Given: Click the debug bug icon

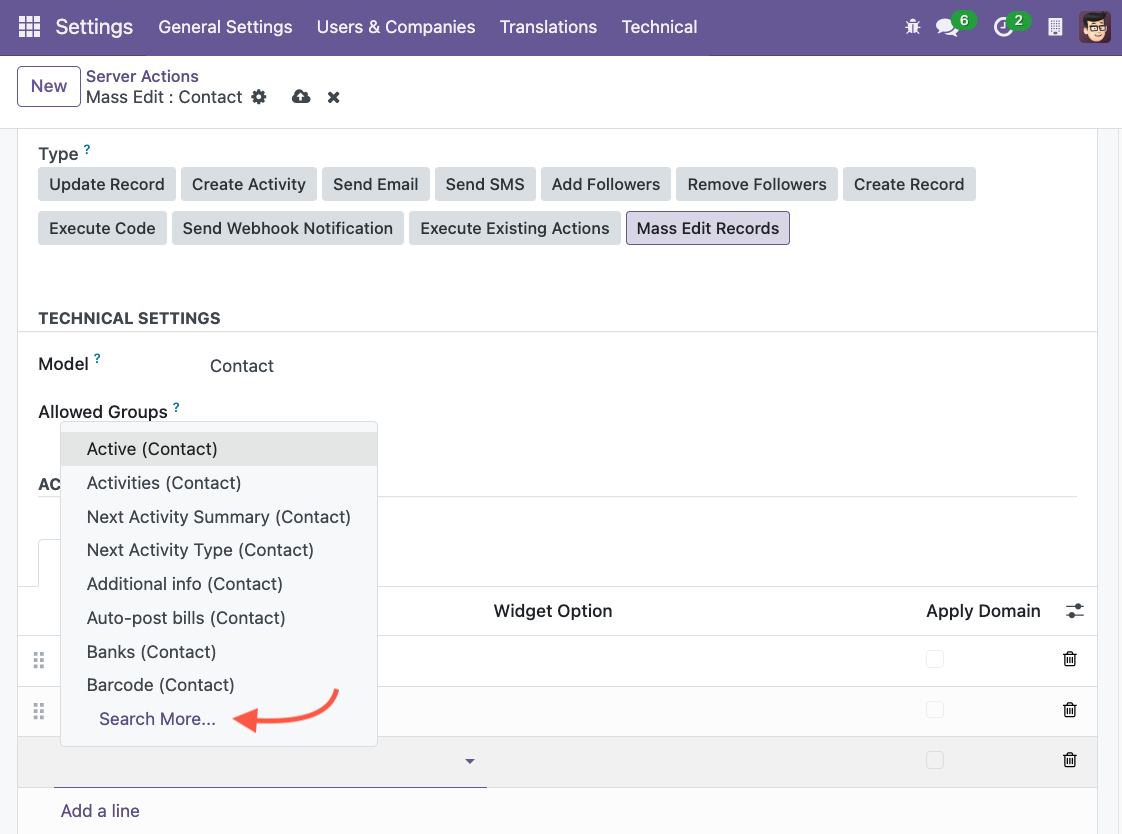Looking at the screenshot, I should (x=912, y=27).
